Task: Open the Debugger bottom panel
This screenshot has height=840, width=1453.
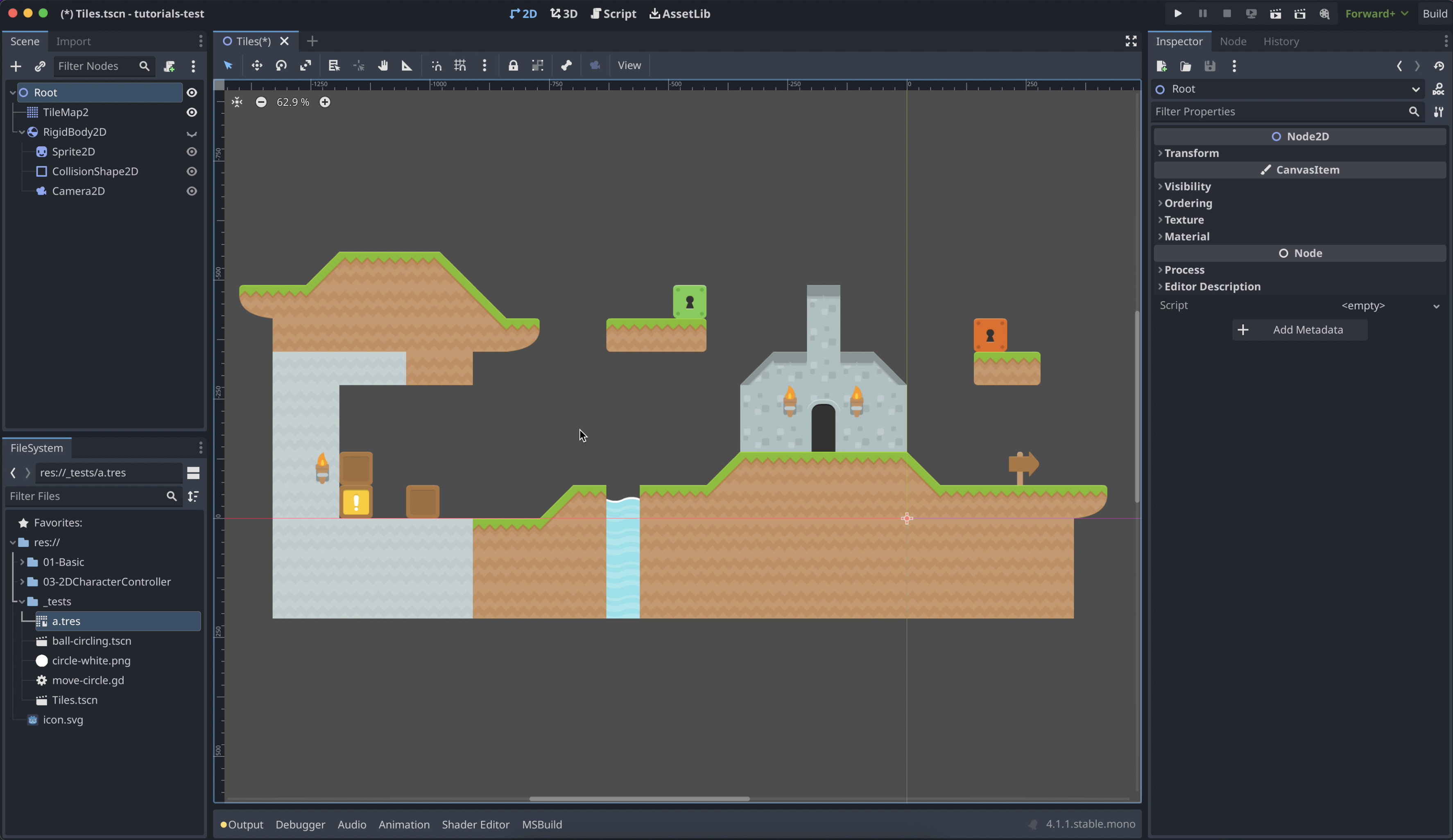Action: click(x=301, y=824)
